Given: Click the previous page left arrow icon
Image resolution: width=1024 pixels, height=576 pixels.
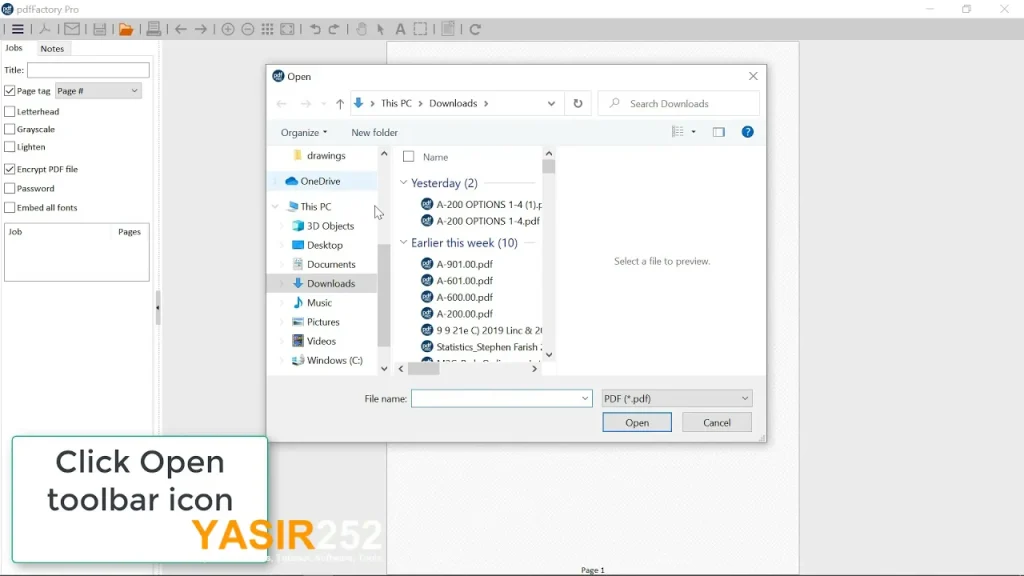Looking at the screenshot, I should tap(181, 29).
